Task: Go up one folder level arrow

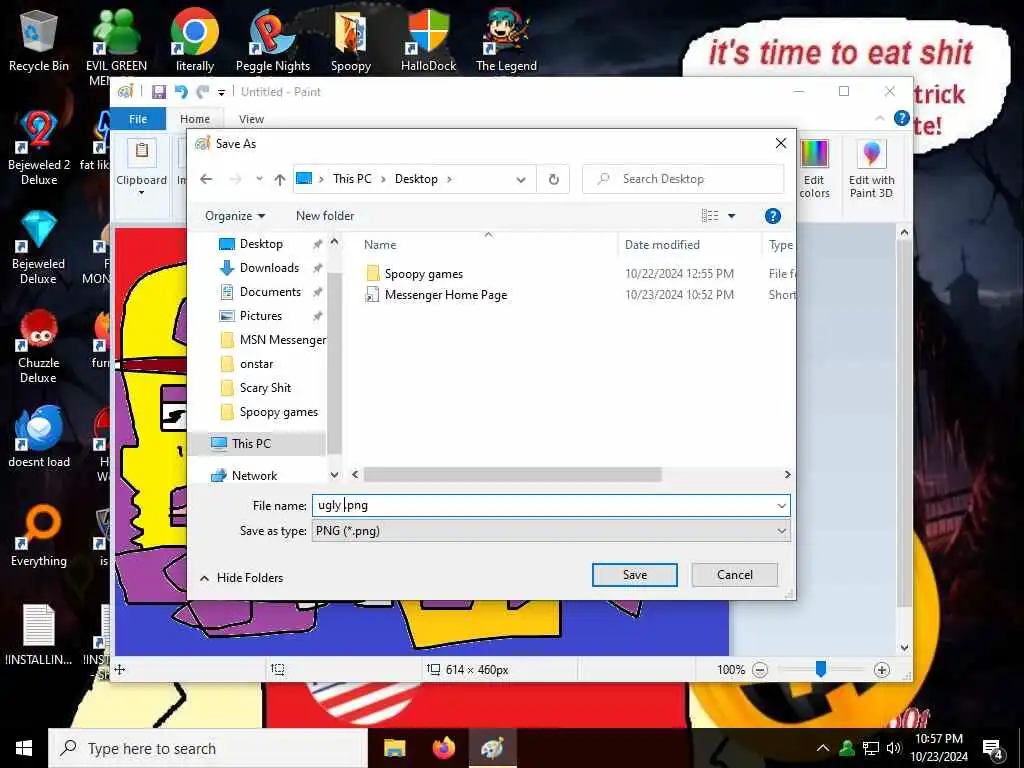Action: tap(280, 179)
